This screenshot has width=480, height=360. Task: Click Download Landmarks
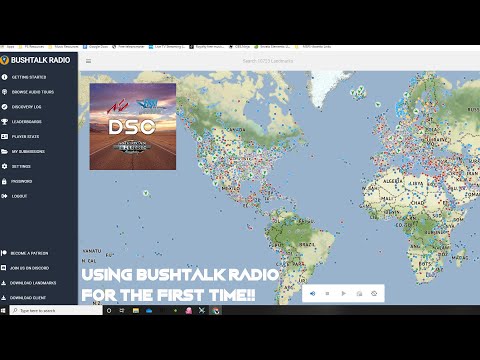pyautogui.click(x=33, y=283)
